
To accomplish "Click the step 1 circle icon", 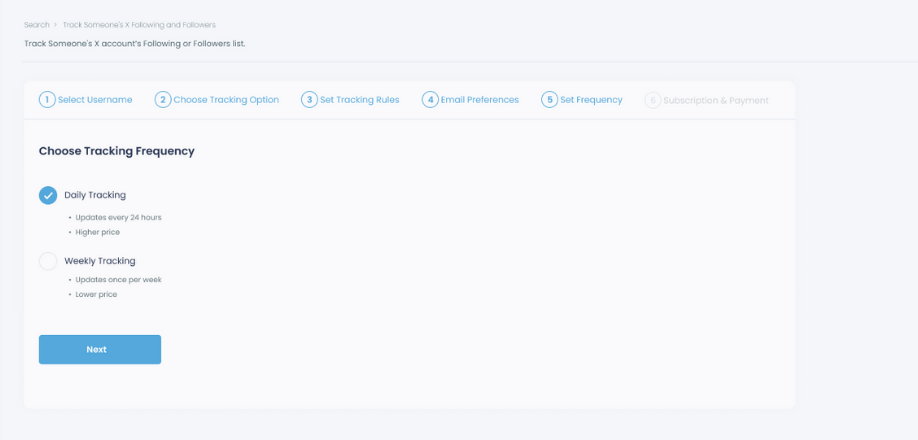I will point(47,100).
